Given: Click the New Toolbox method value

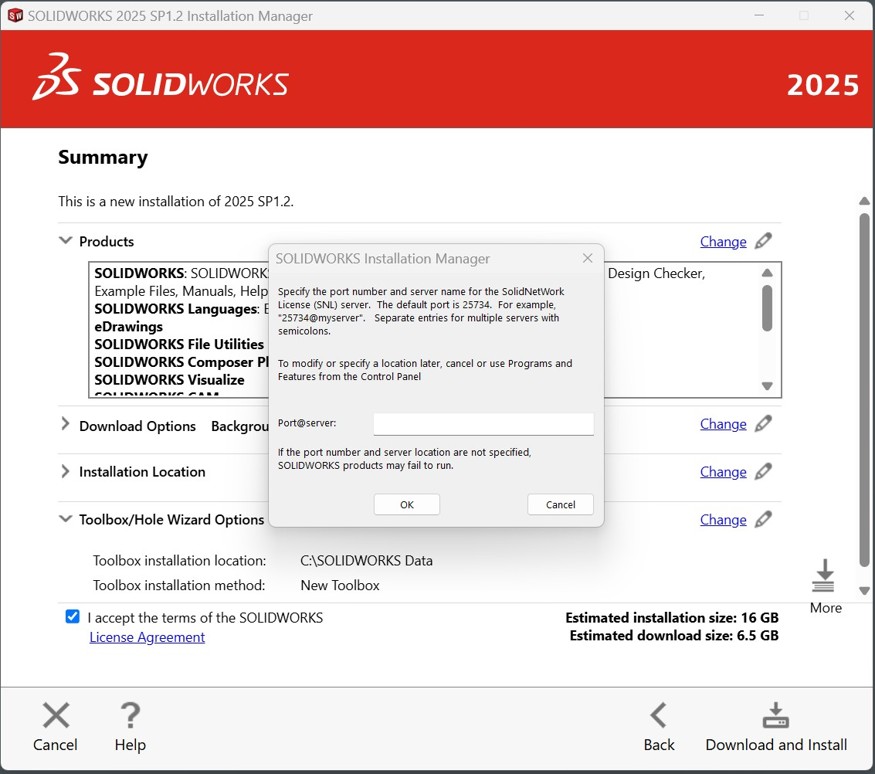Looking at the screenshot, I should click(x=340, y=585).
